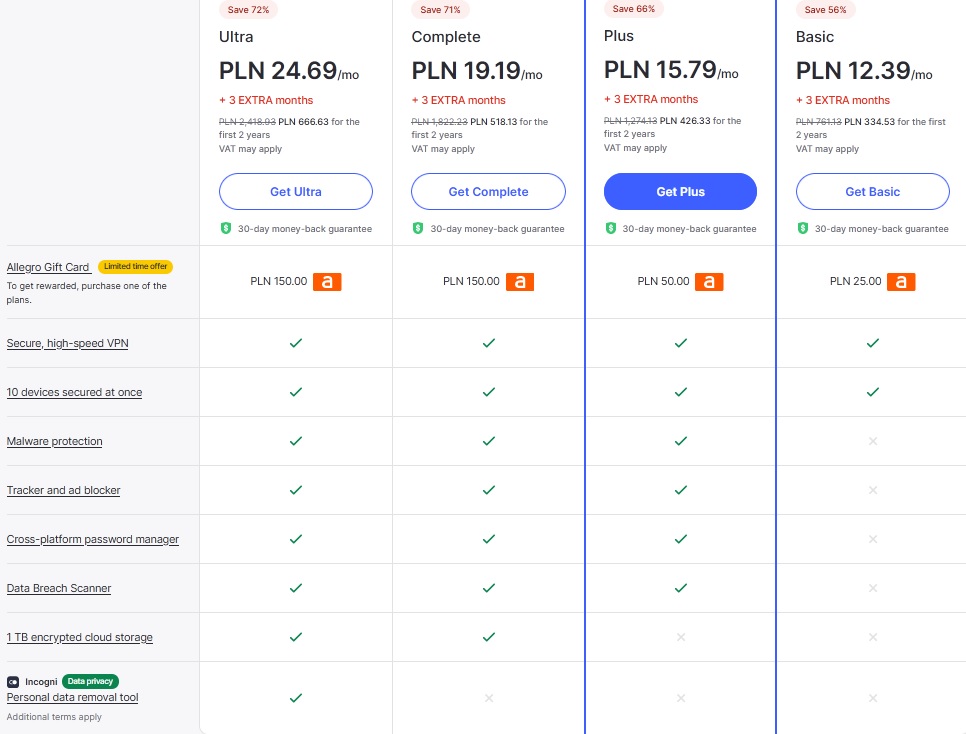Viewport: 966px width, 734px height.
Task: Click PLN 50.00 gift card value
Action: click(x=663, y=282)
